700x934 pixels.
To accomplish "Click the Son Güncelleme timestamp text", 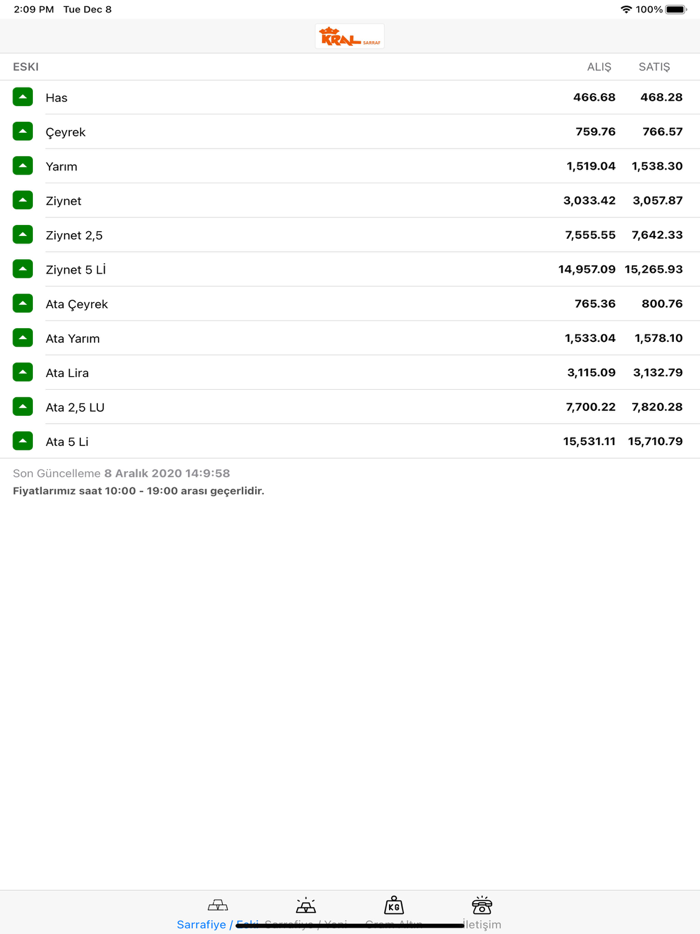I will [121, 473].
